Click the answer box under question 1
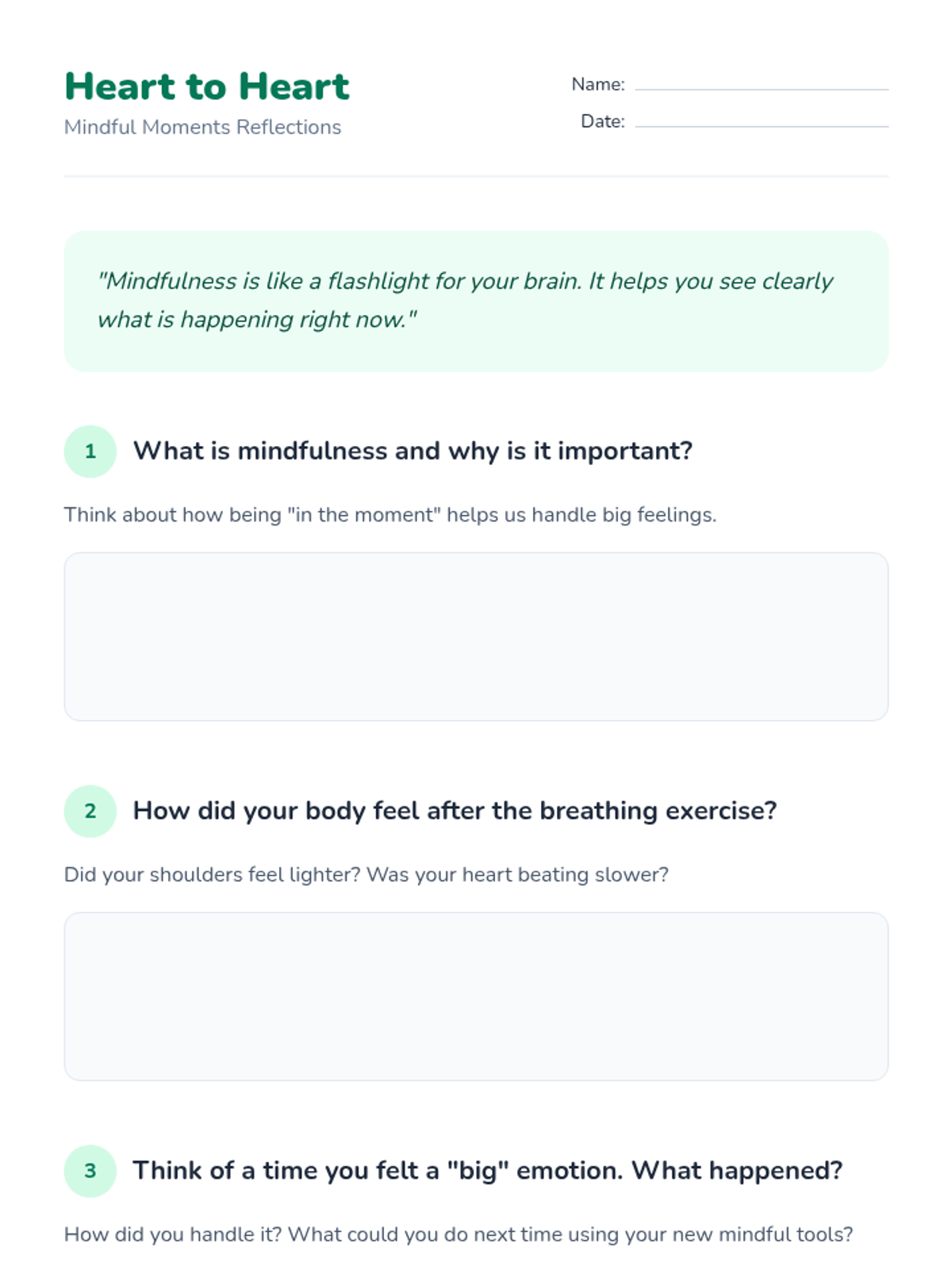The image size is (952, 1270). pos(476,637)
